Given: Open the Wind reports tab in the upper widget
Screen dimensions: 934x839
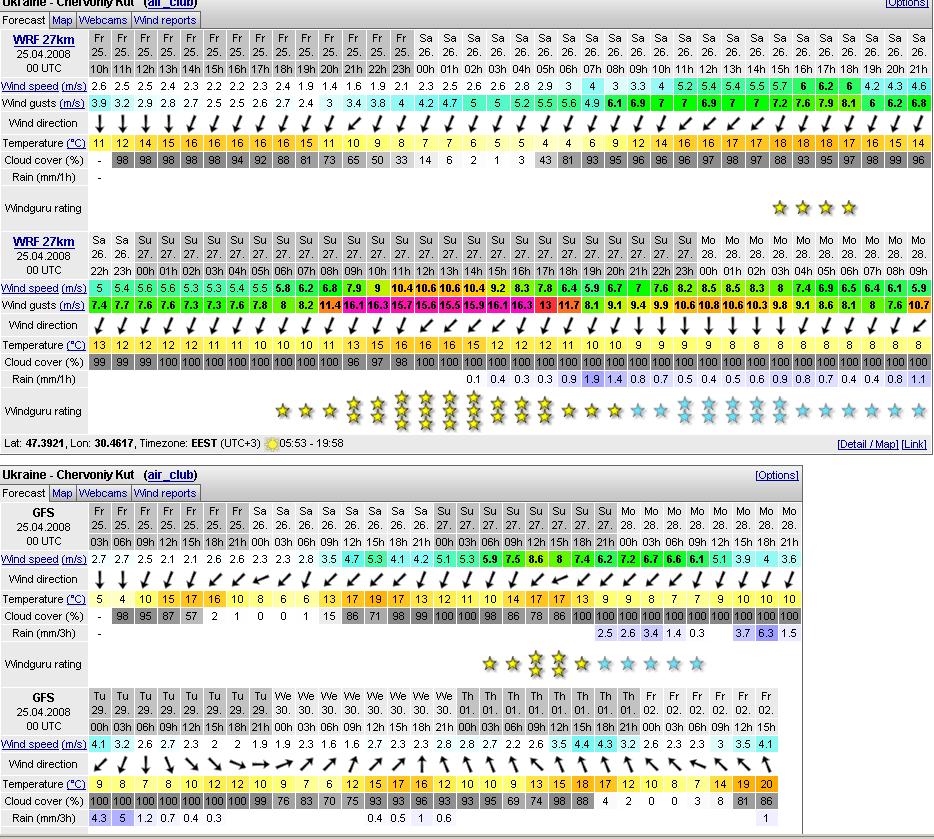Looking at the screenshot, I should 165,20.
